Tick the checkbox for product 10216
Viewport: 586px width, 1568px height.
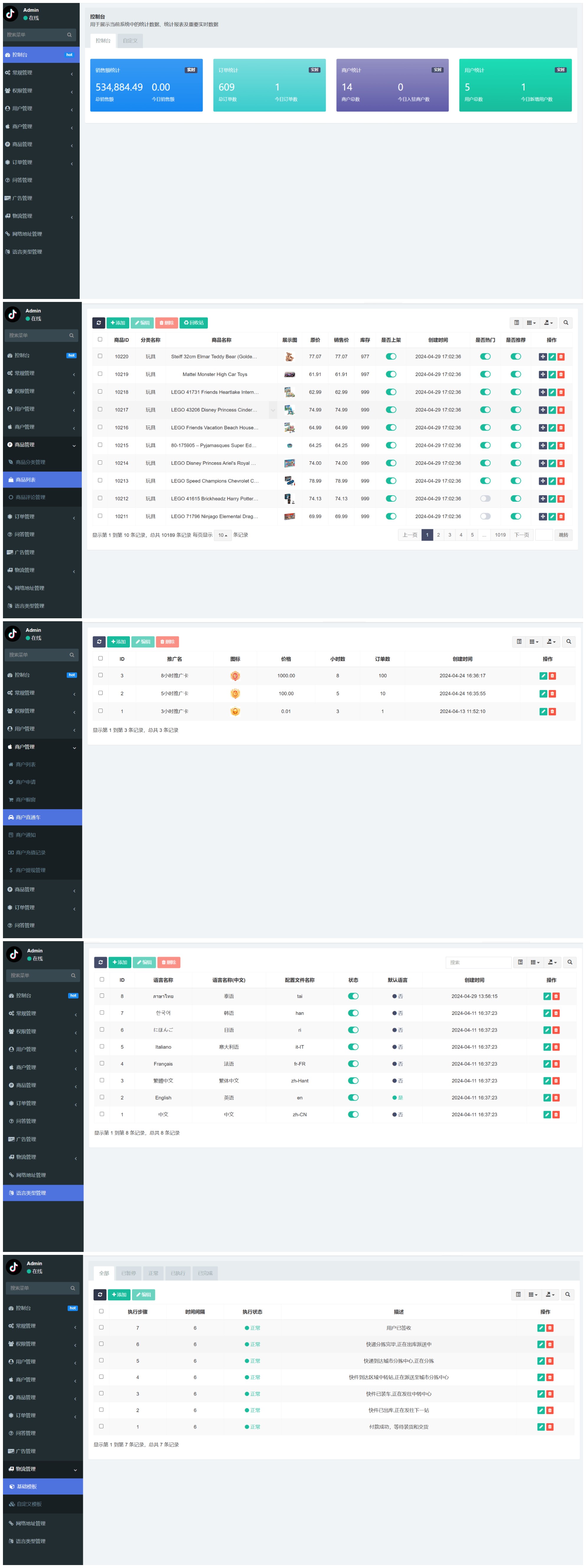click(100, 427)
